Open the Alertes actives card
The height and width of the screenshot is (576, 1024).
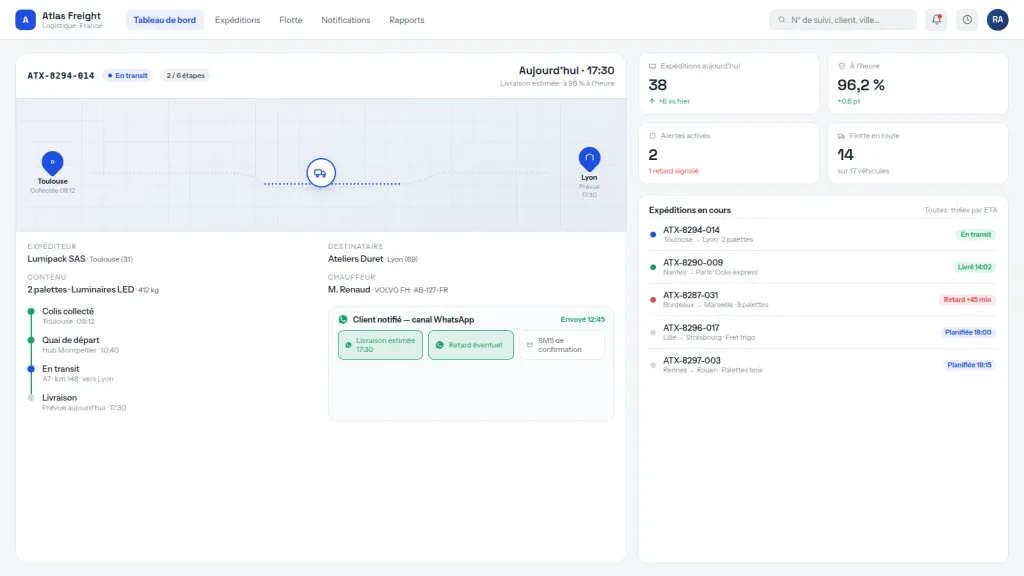click(x=728, y=153)
